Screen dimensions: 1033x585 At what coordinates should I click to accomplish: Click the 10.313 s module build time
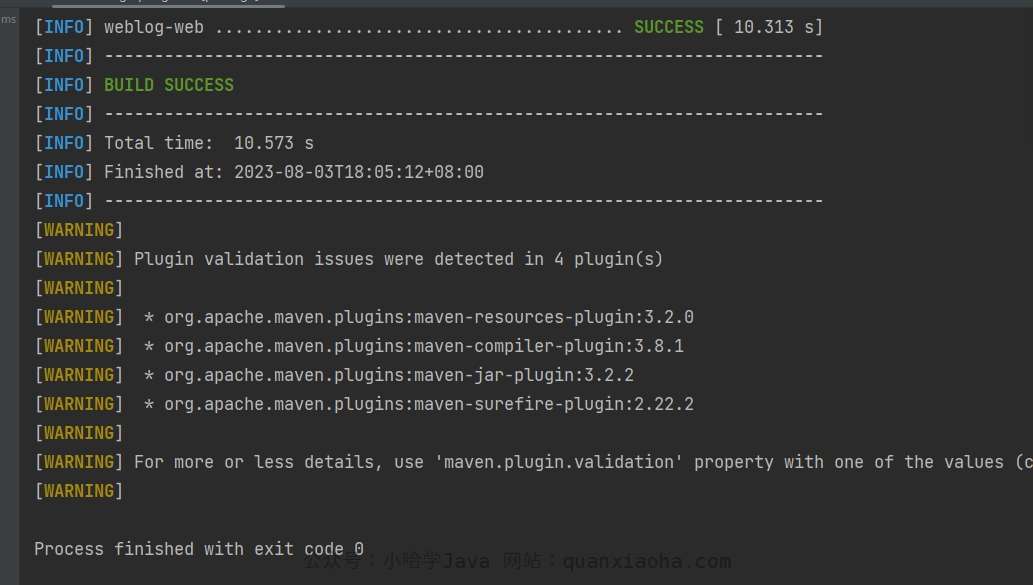pyautogui.click(x=769, y=27)
